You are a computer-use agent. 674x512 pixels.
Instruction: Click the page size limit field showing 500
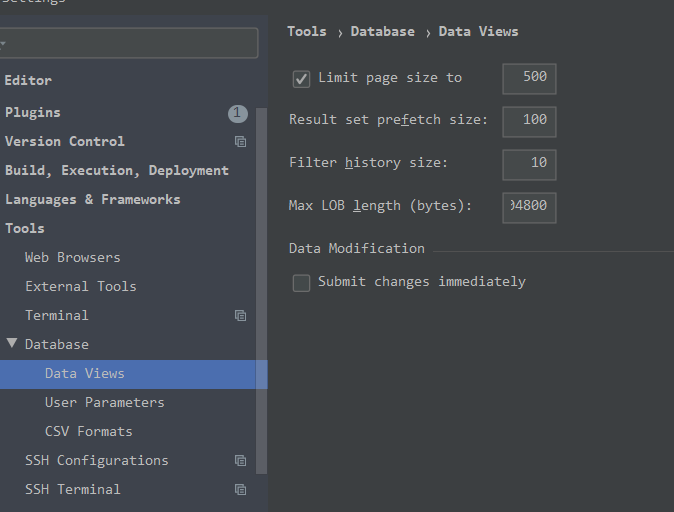529,79
